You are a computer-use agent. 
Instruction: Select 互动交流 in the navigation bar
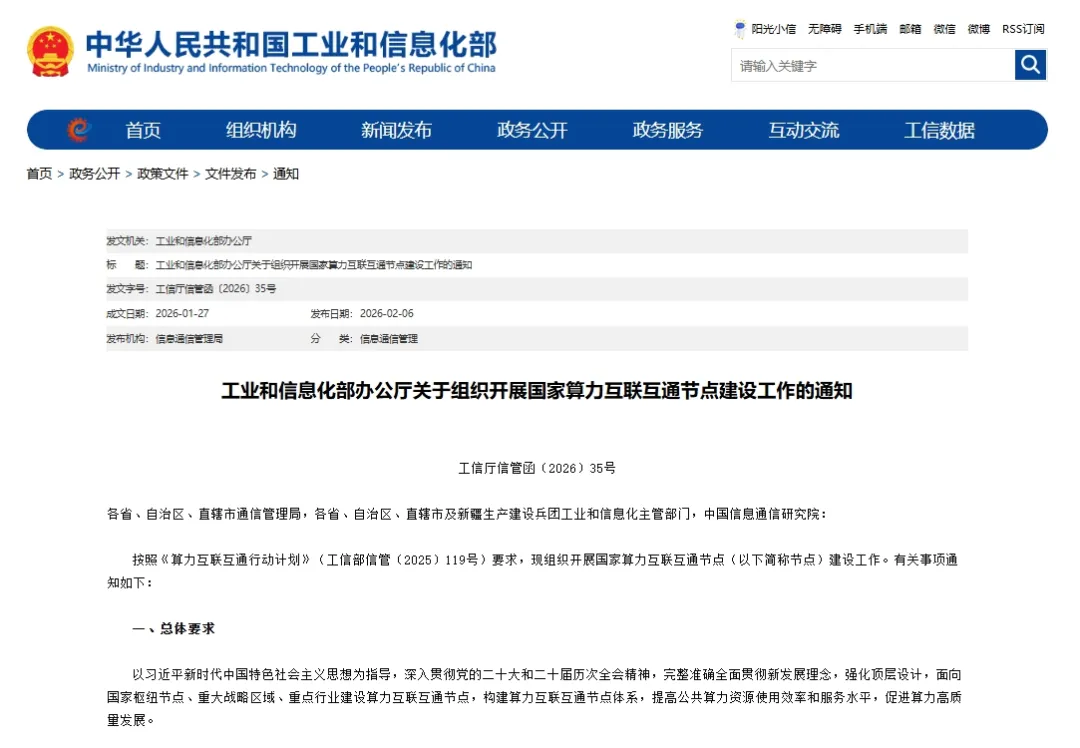click(x=804, y=131)
